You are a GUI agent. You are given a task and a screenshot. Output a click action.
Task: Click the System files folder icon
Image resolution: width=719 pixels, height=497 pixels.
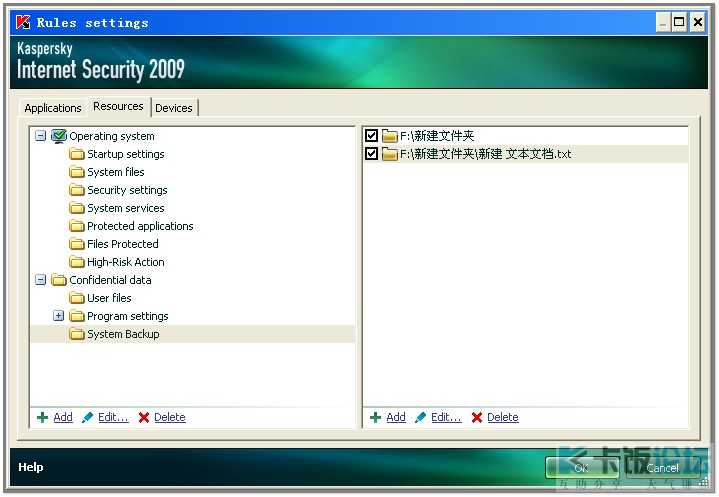click(x=77, y=171)
